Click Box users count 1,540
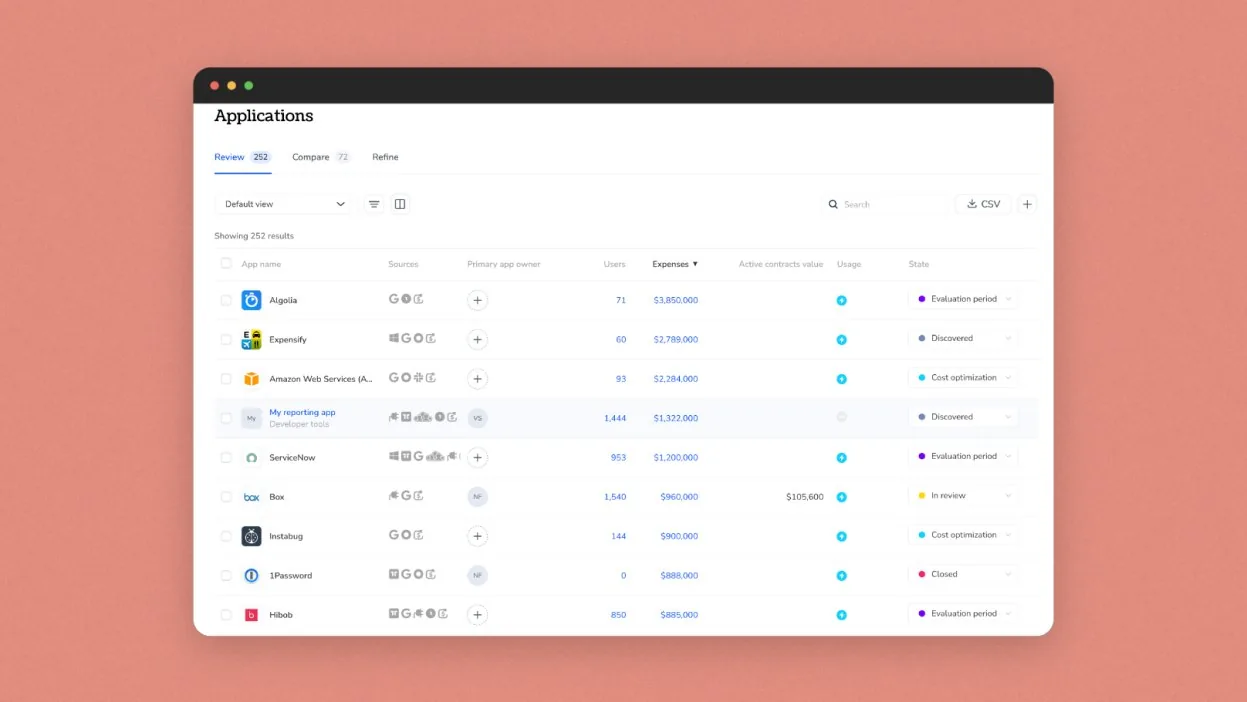This screenshot has width=1247, height=702. click(615, 497)
